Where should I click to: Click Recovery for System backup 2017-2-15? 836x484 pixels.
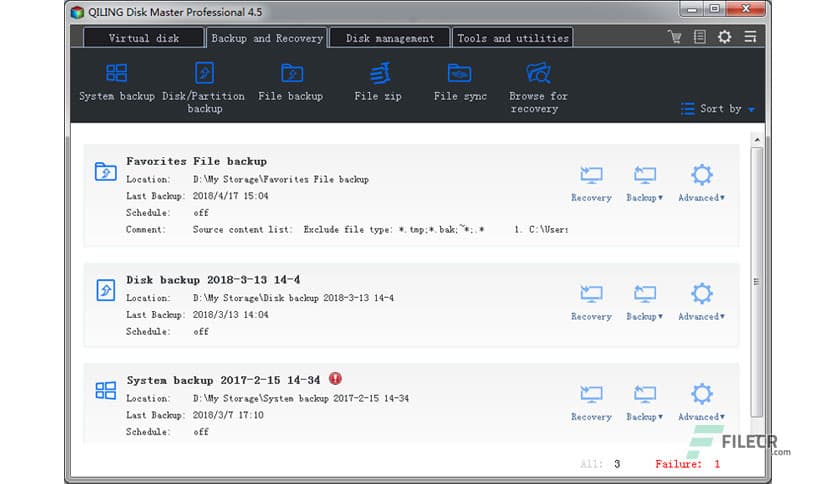coord(591,403)
